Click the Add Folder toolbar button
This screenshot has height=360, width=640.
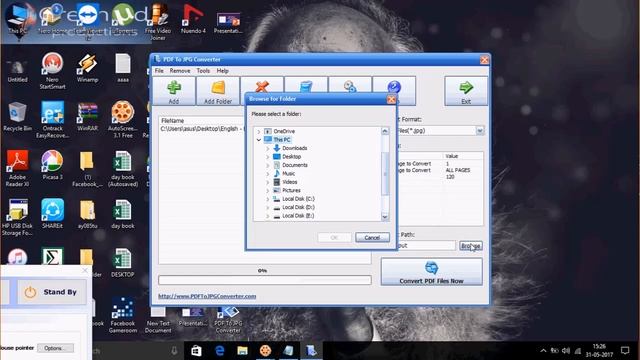point(218,91)
